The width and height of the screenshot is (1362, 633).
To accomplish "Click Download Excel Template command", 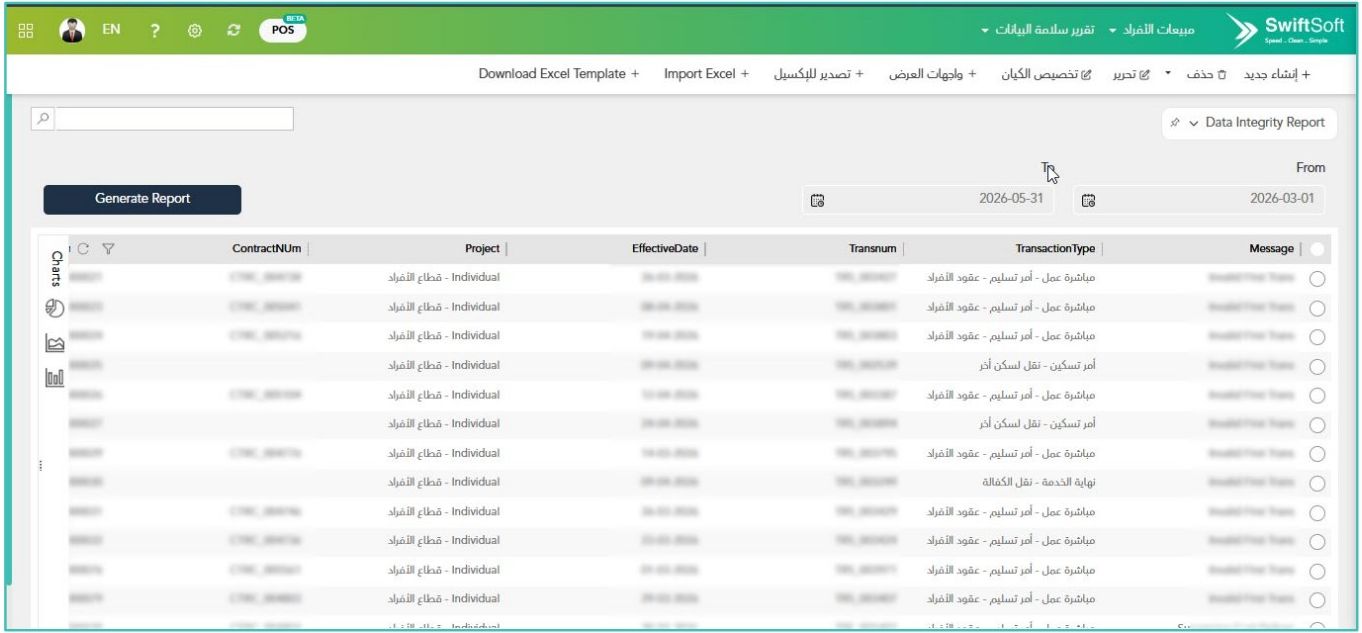I will [x=558, y=75].
